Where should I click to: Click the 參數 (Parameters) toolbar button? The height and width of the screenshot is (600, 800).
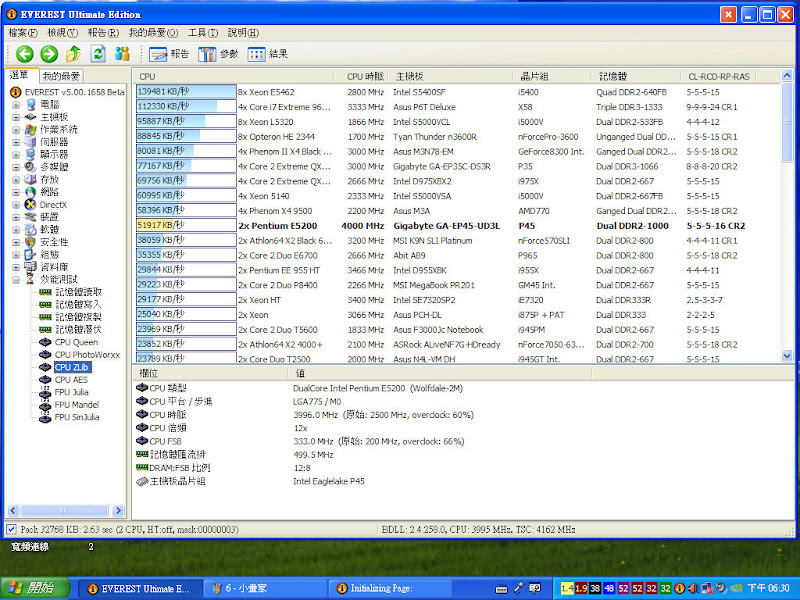click(219, 54)
